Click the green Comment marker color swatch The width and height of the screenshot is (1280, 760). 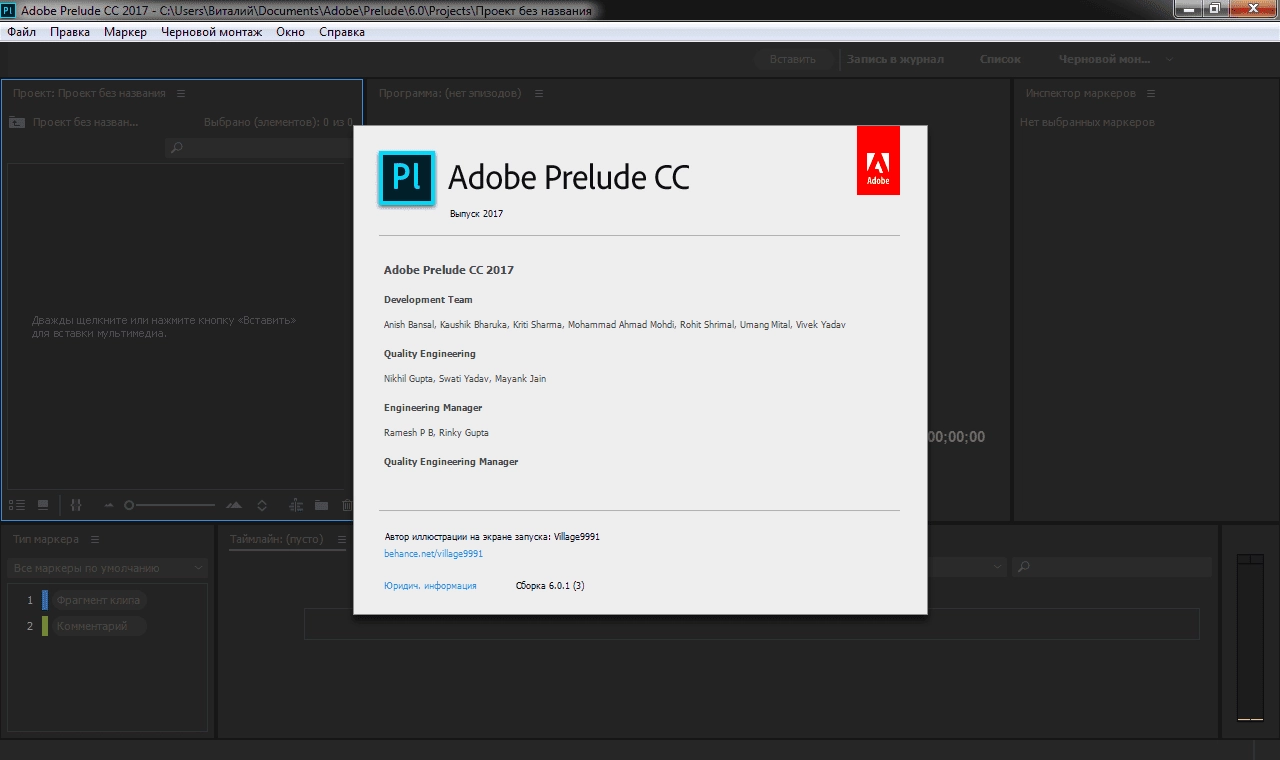coord(45,626)
